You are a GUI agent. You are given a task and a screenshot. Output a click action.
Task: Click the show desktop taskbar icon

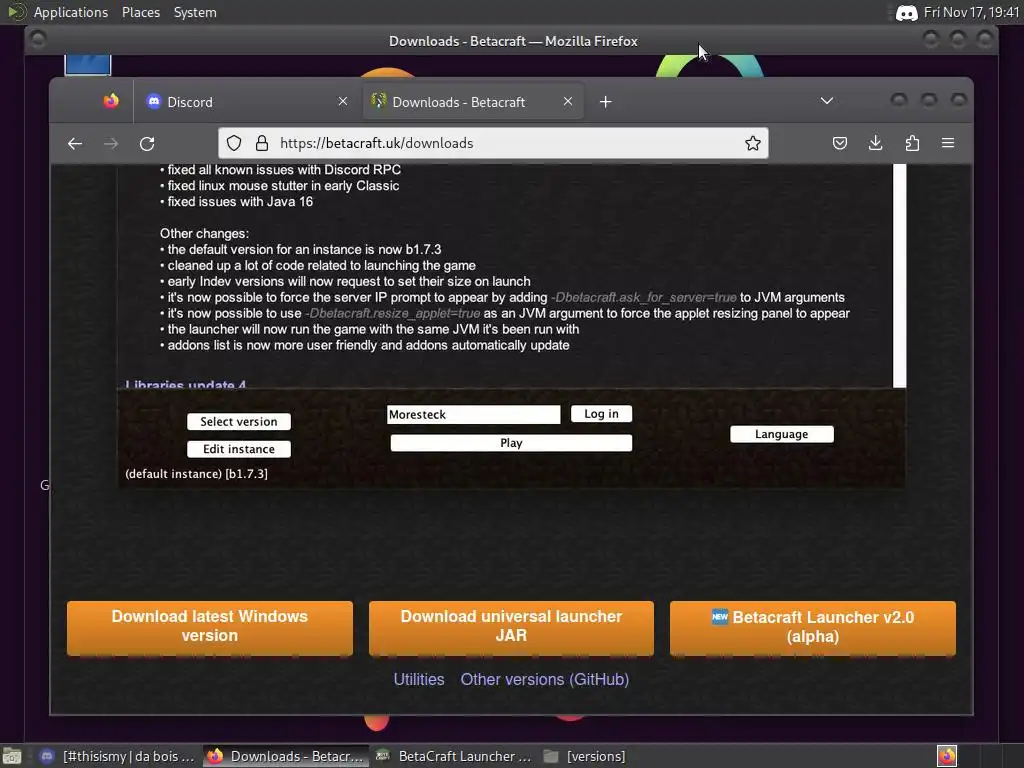pos(12,756)
